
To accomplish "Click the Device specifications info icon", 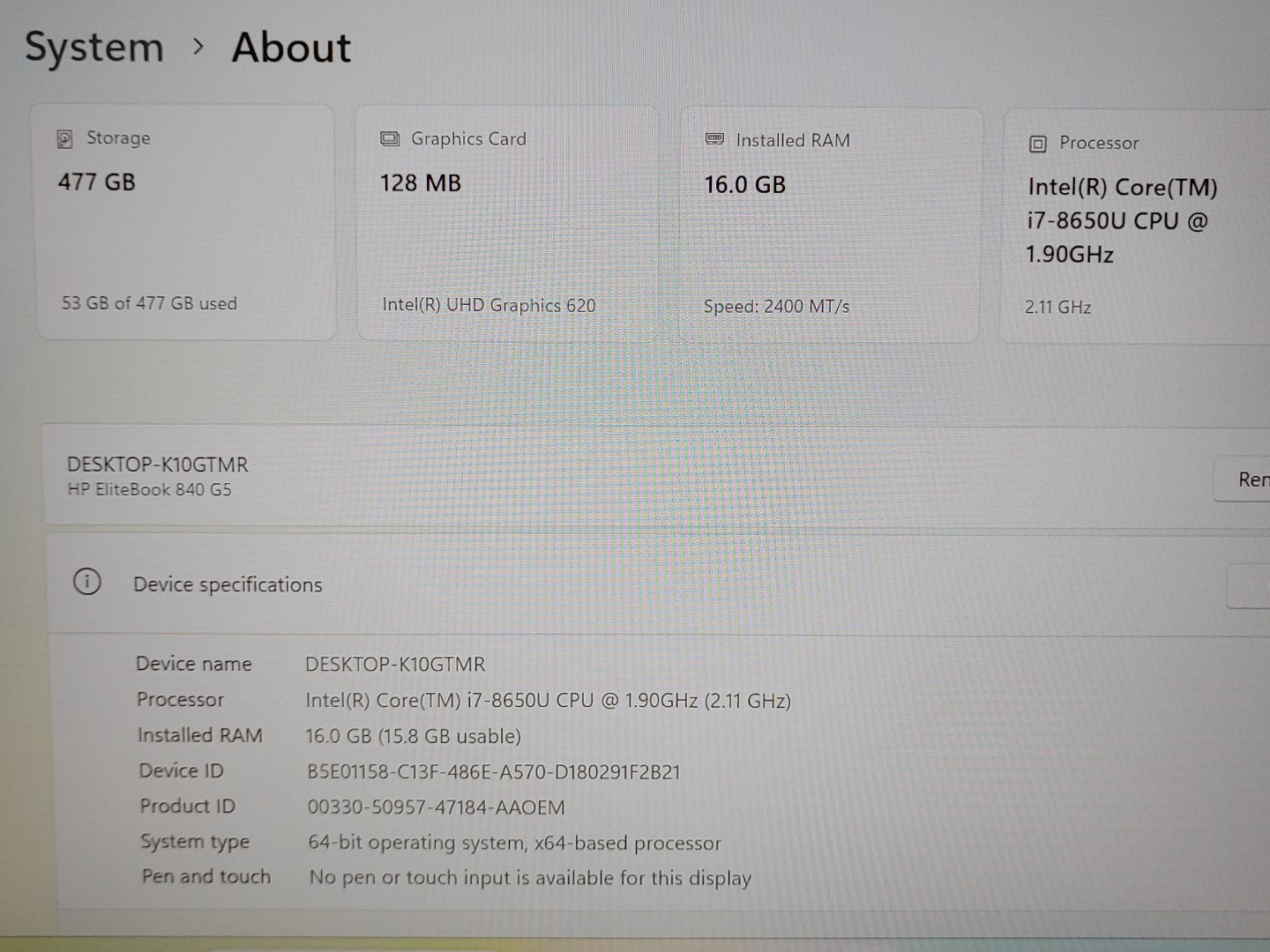I will pyautogui.click(x=87, y=582).
